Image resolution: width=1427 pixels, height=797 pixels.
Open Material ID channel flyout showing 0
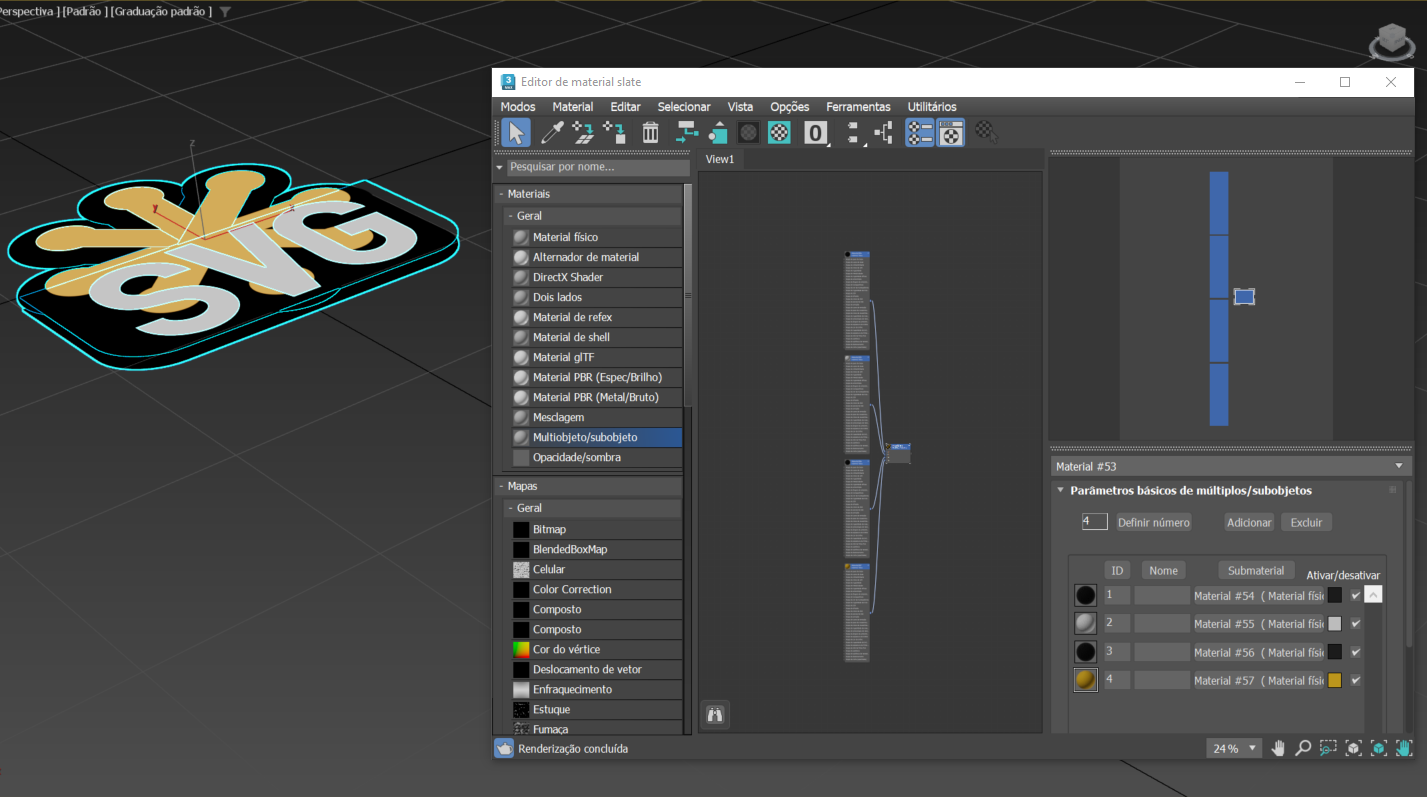pyautogui.click(x=816, y=132)
